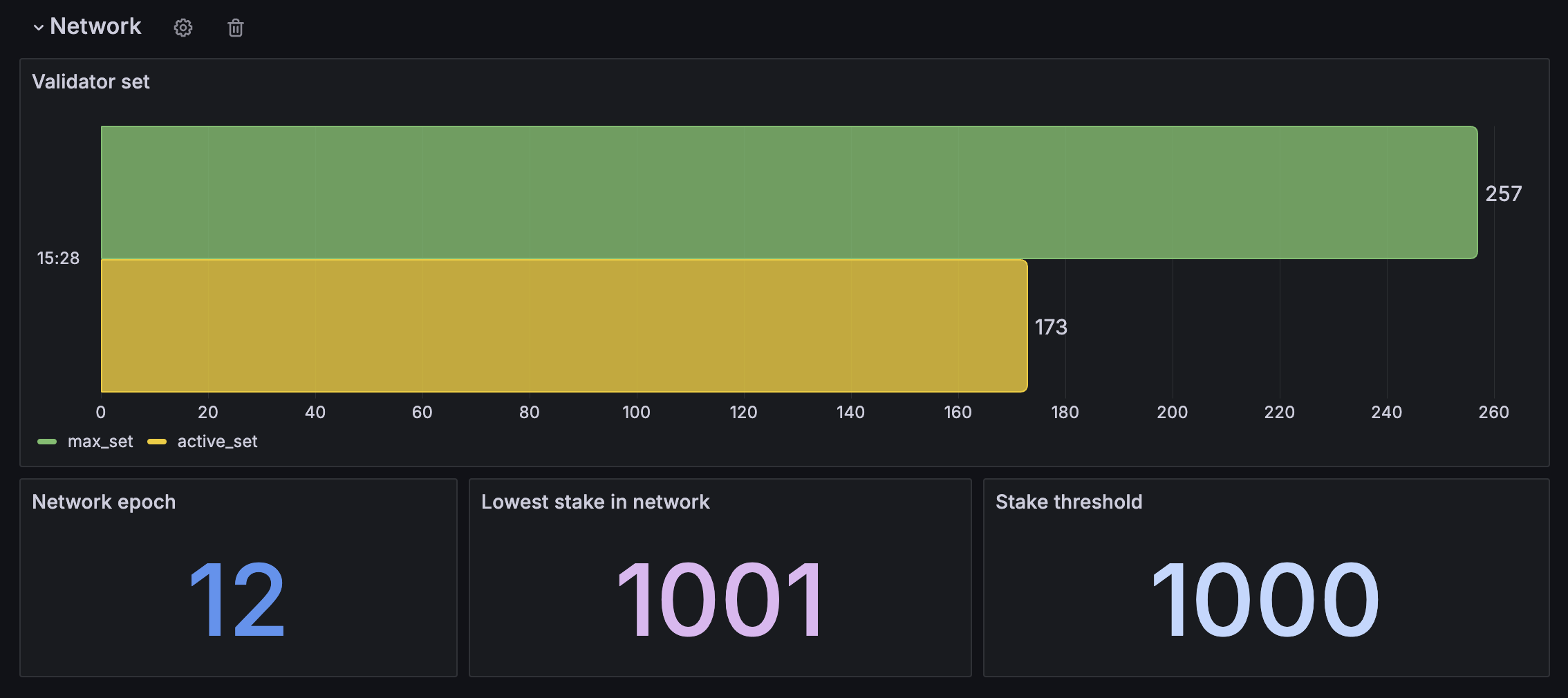
Task: Open the Validator set panel title
Action: tap(91, 82)
